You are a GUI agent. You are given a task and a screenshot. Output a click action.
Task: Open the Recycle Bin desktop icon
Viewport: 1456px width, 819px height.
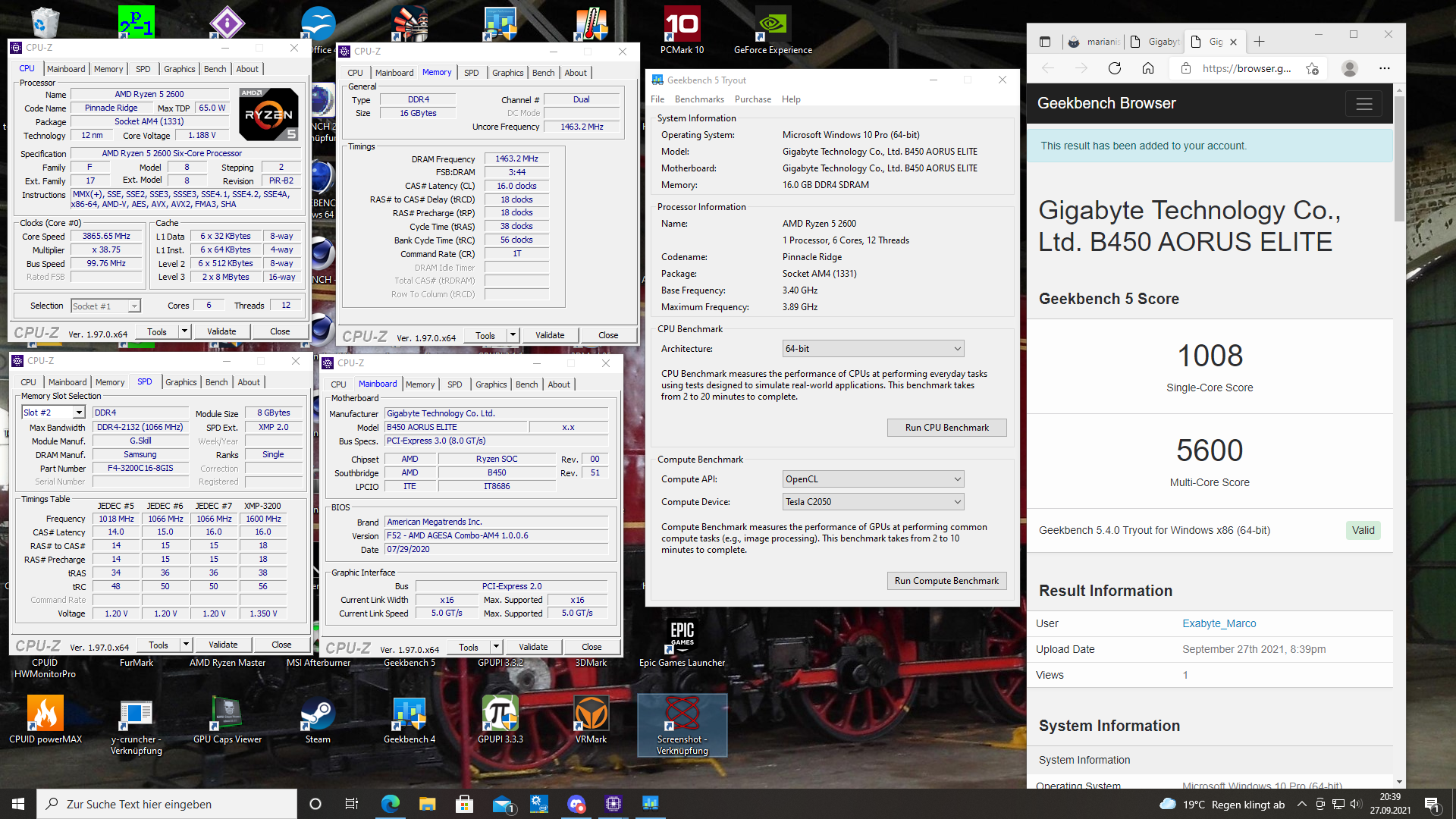coord(45,21)
